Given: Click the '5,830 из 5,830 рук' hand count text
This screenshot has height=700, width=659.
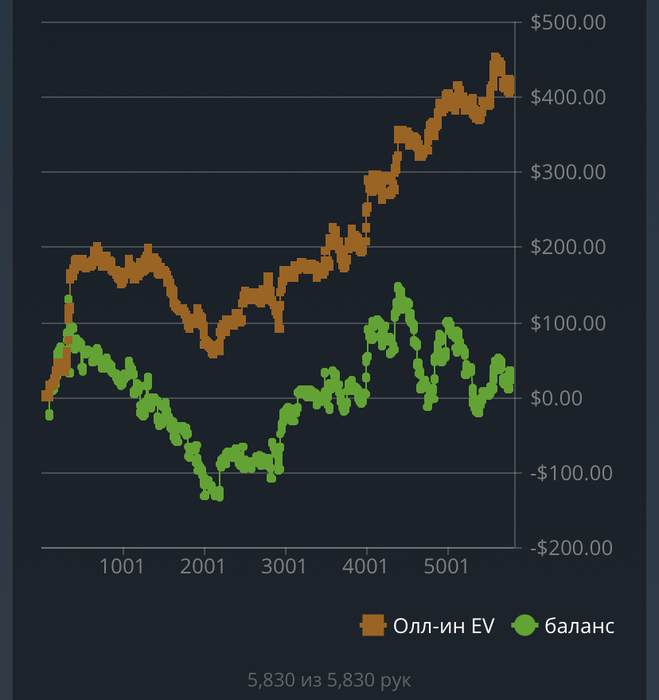Looking at the screenshot, I should point(329,680).
